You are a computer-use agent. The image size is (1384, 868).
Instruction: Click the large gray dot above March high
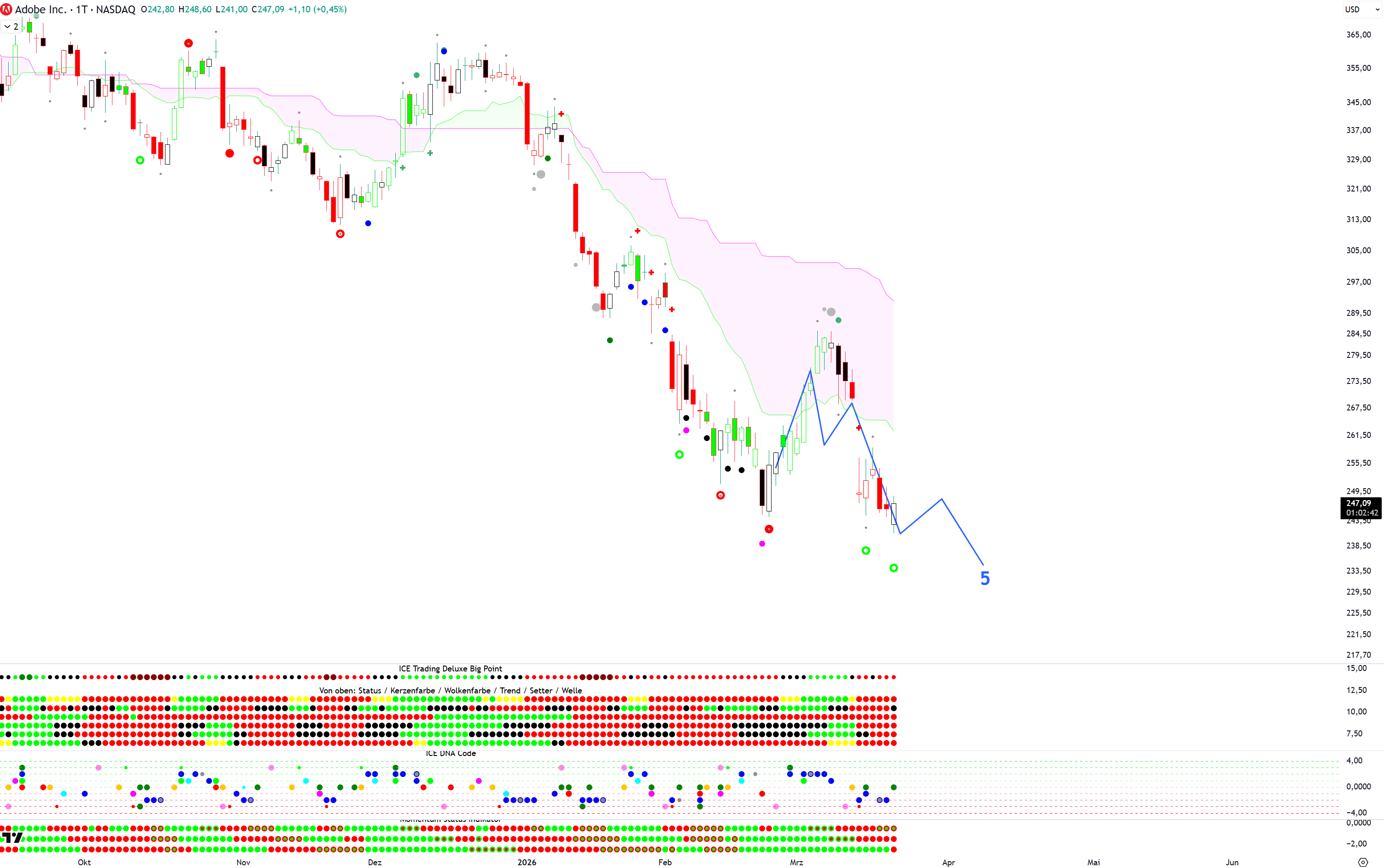coord(830,312)
